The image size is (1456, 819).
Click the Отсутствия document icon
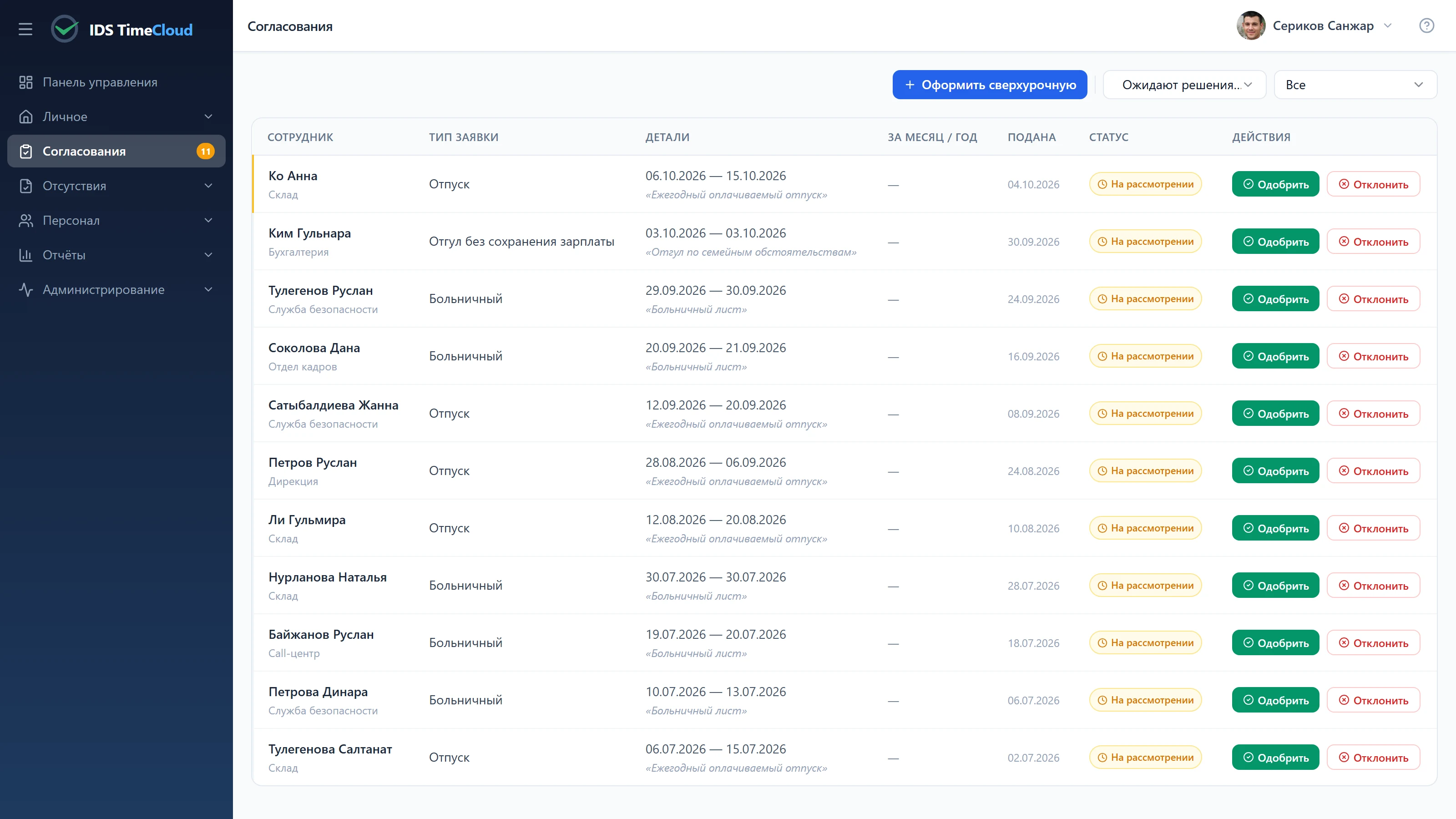point(26,186)
